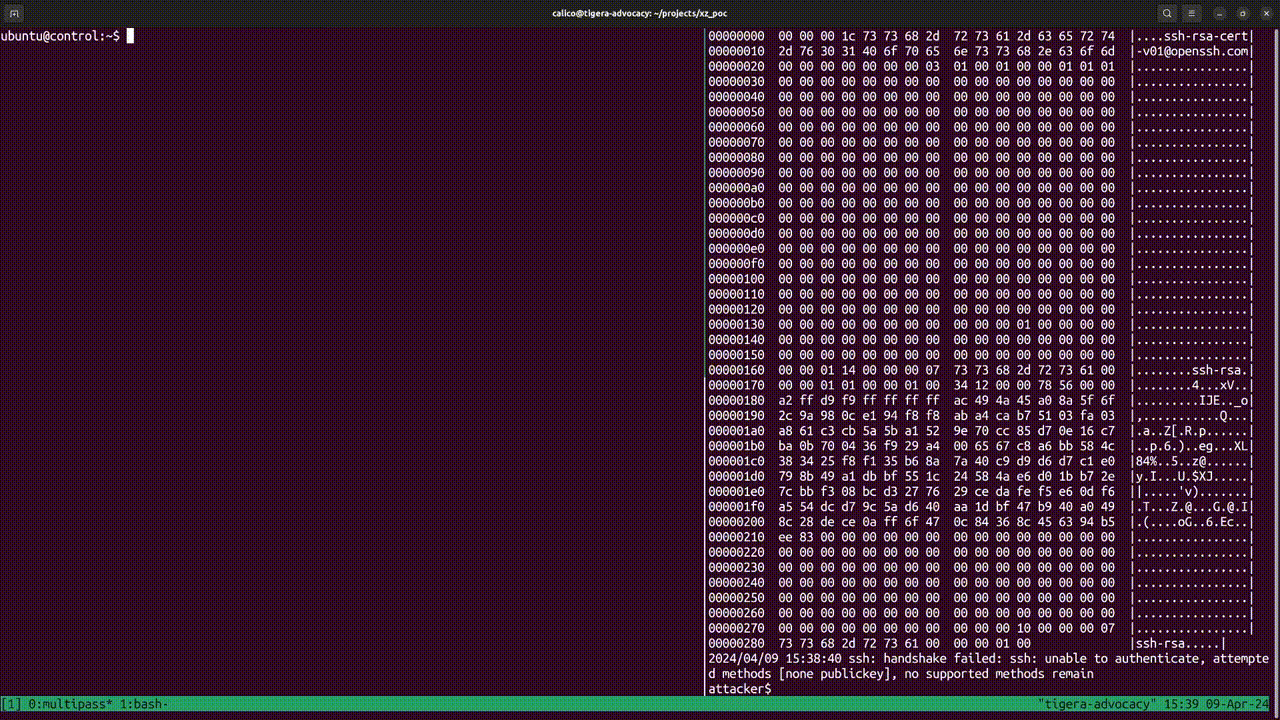Click the hexdump offset 00000170
Image resolution: width=1280 pixels, height=720 pixels.
click(x=736, y=385)
